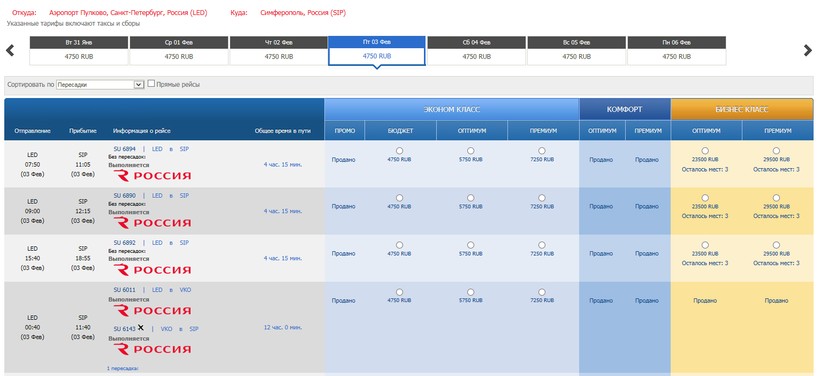Open flight link SU 6011
Screen dimensions: 820x376
124,290
